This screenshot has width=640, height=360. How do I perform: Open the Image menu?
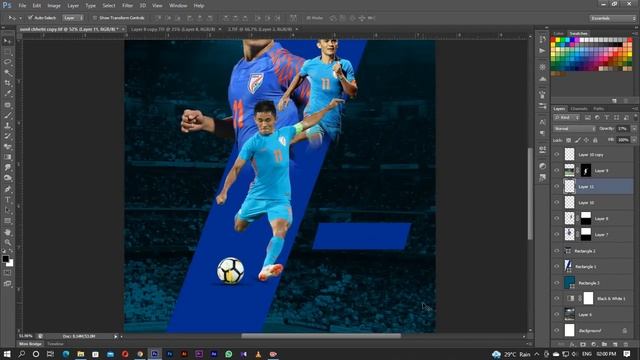point(54,6)
